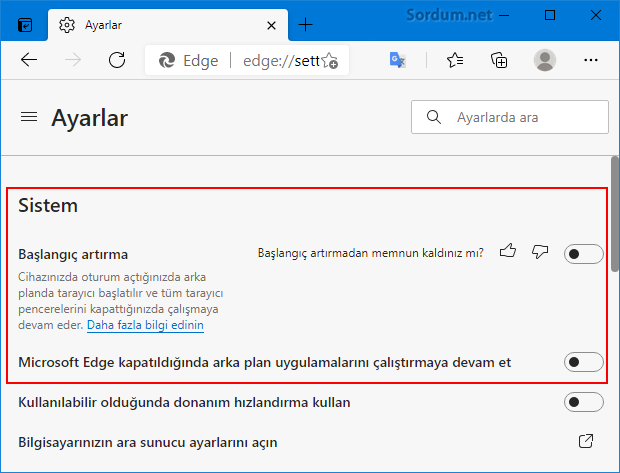Toggle the Başlangıç artırma switch
Screen dimensions: 620x473
pyautogui.click(x=584, y=254)
